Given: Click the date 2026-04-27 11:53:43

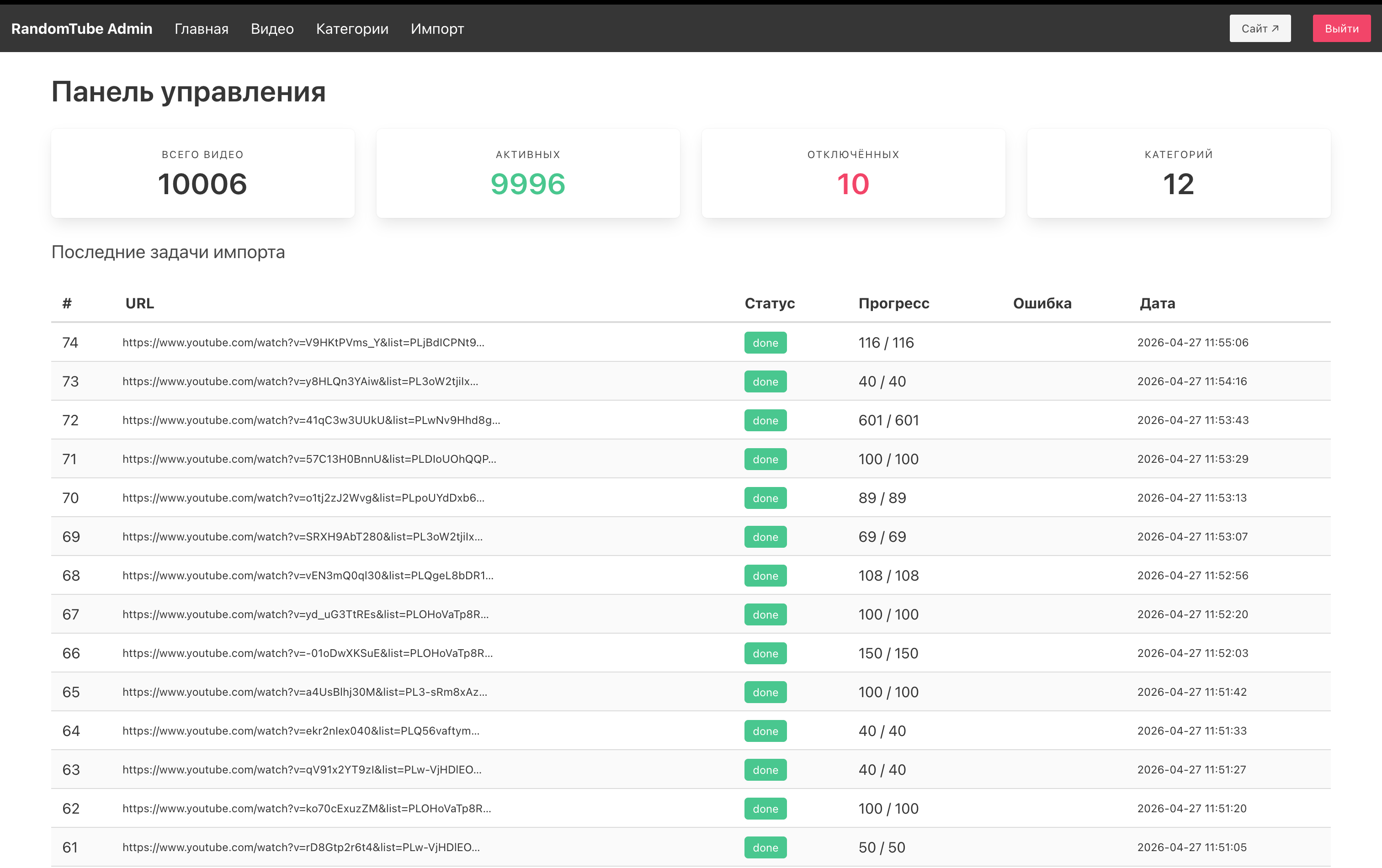Looking at the screenshot, I should 1193,420.
